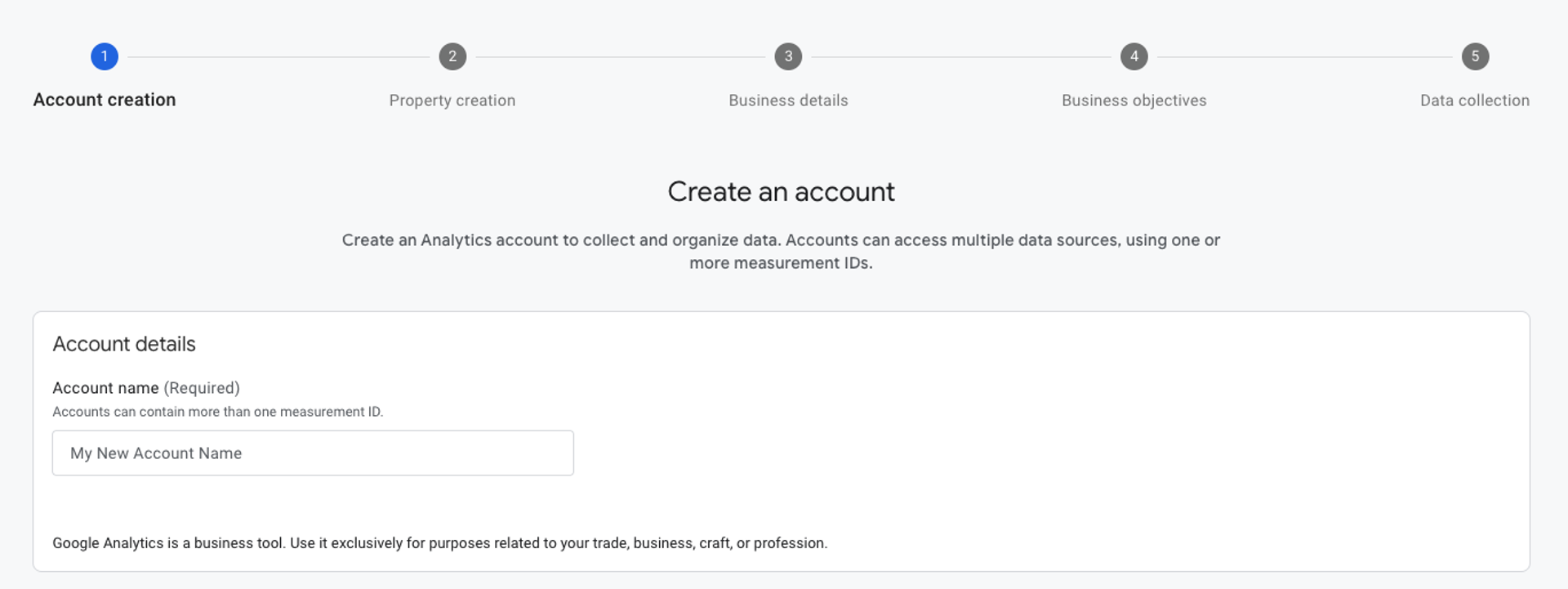Click the Account details section title
Screen dimensions: 1568x589
click(124, 344)
